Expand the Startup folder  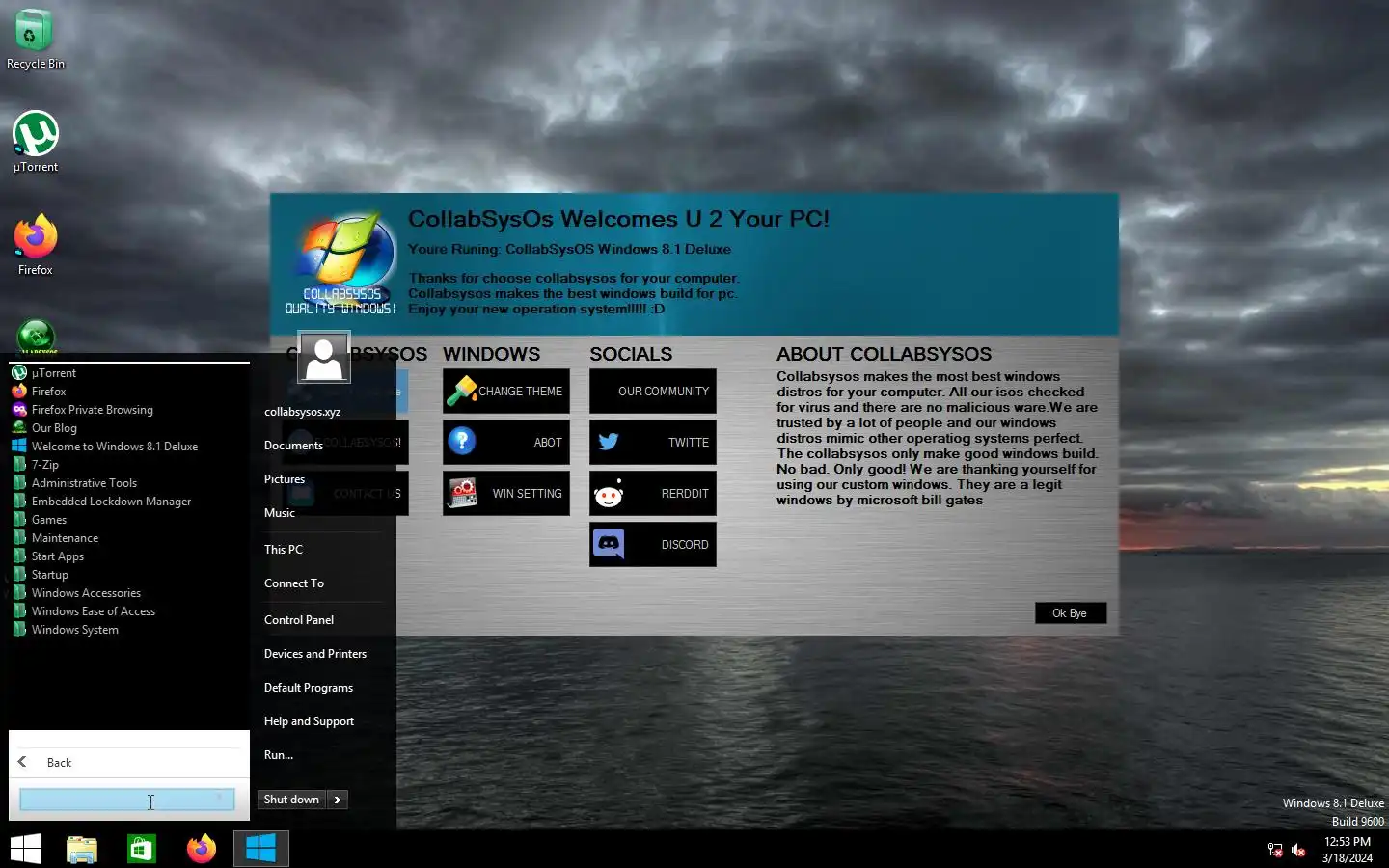129,575
